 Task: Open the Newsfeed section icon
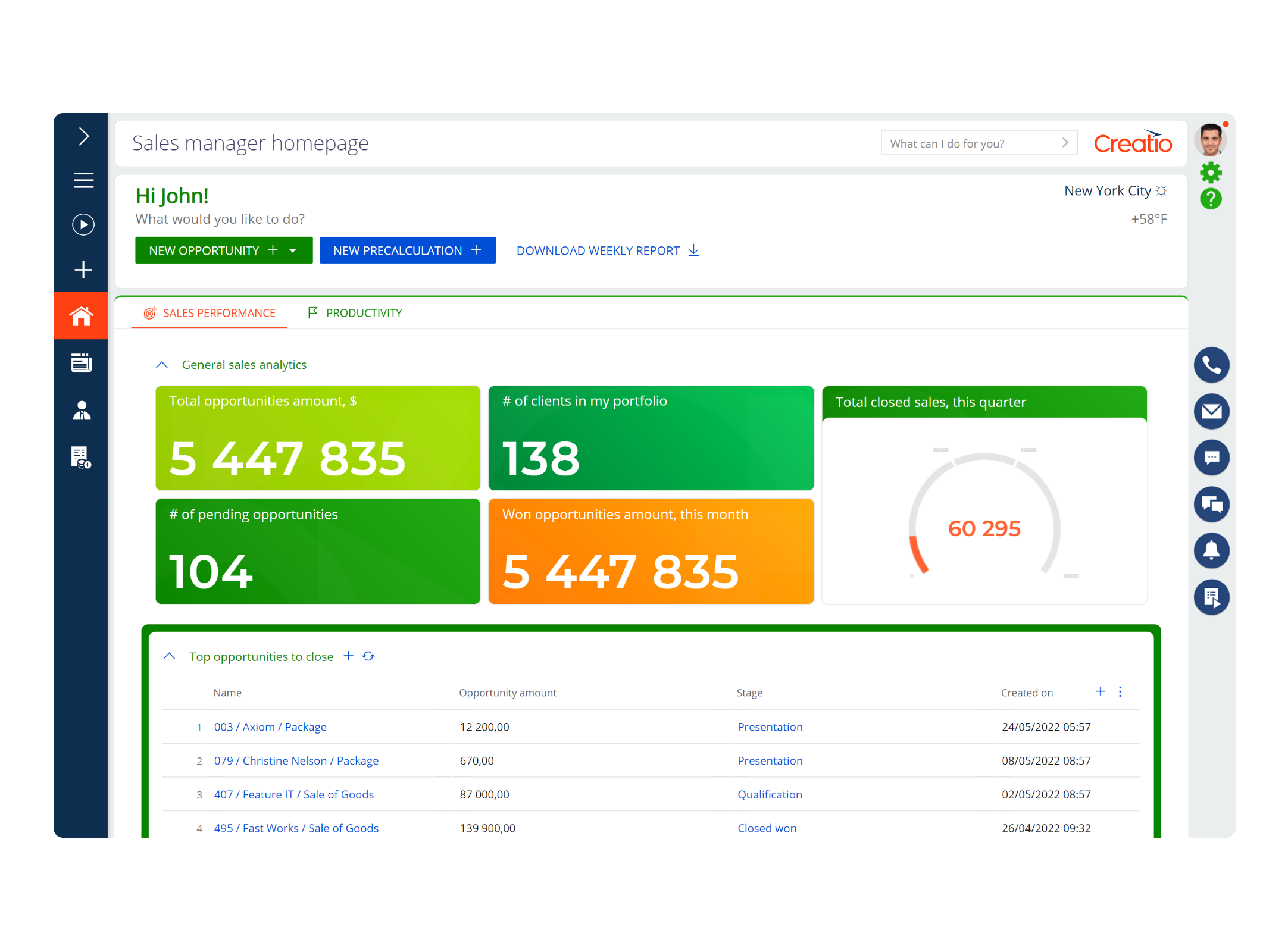pyautogui.click(x=82, y=363)
